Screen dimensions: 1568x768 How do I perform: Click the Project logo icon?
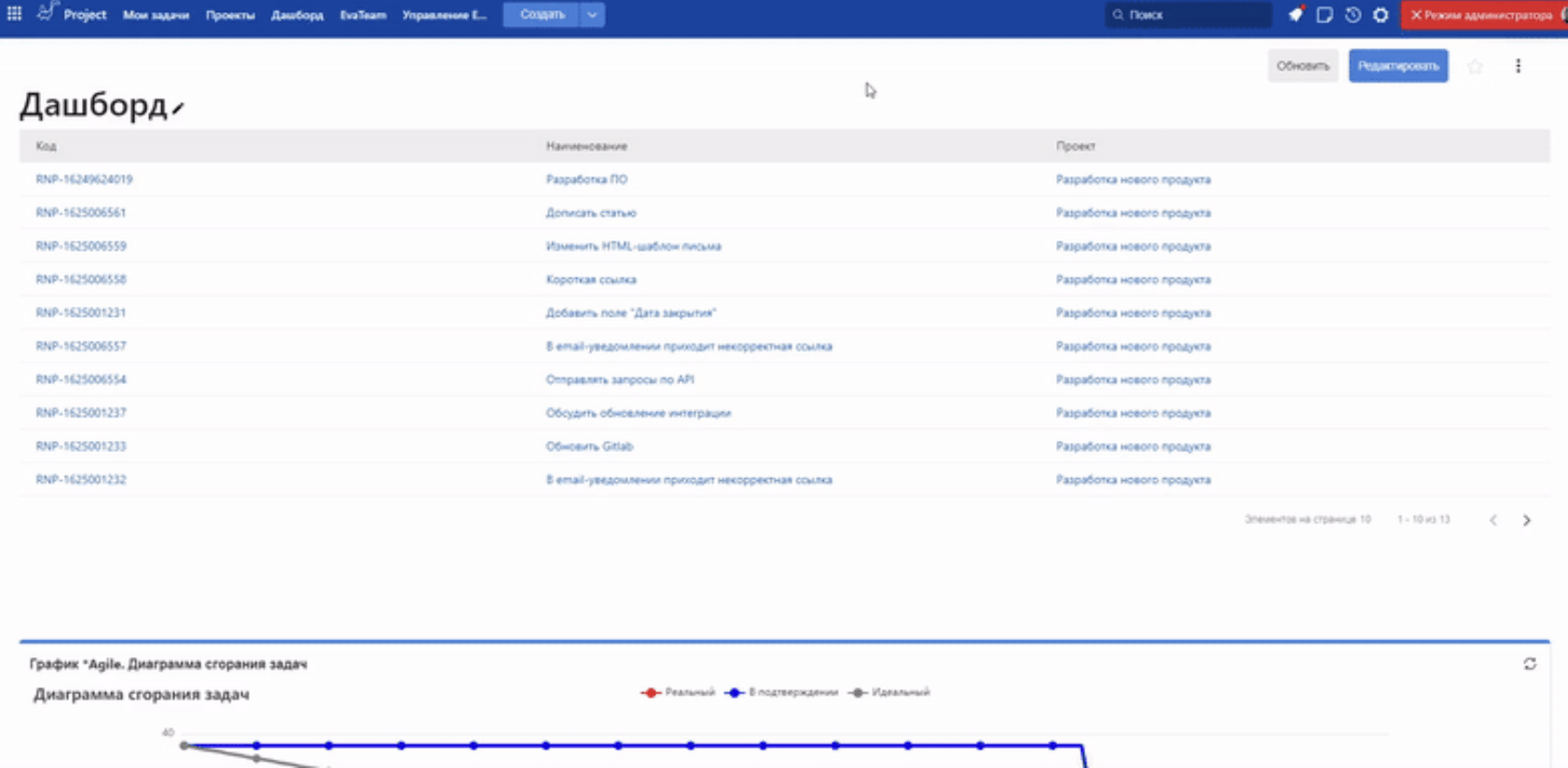point(46,13)
